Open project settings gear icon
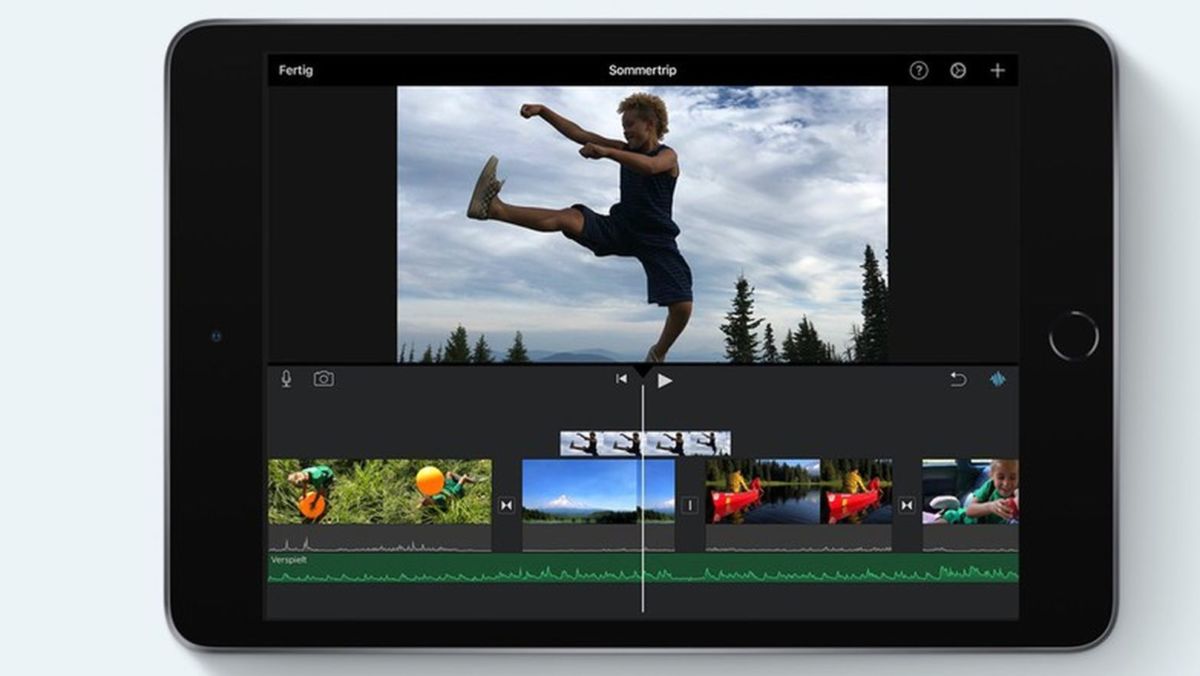This screenshot has height=676, width=1200. (x=958, y=70)
